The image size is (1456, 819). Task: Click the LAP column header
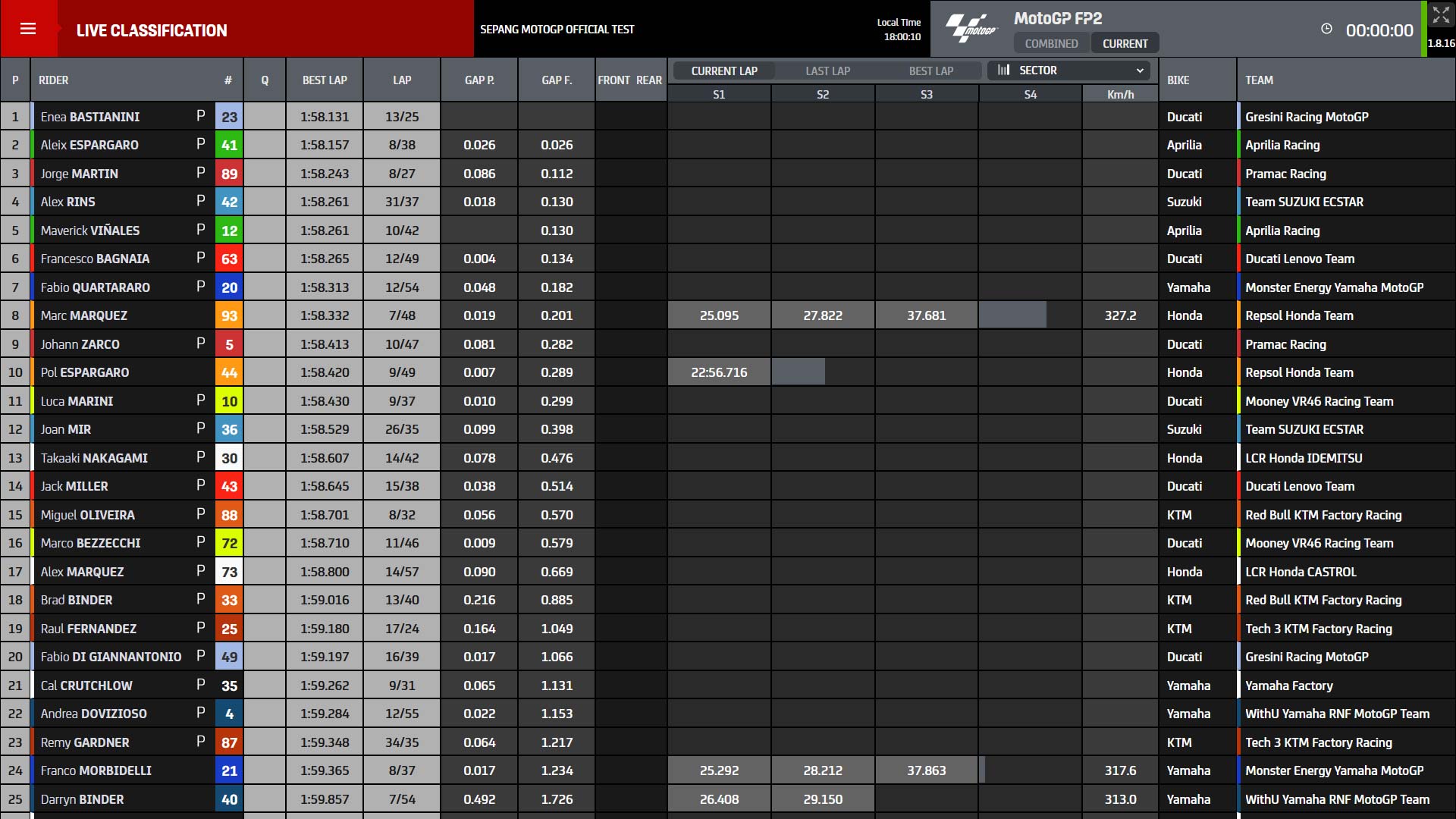[x=402, y=80]
